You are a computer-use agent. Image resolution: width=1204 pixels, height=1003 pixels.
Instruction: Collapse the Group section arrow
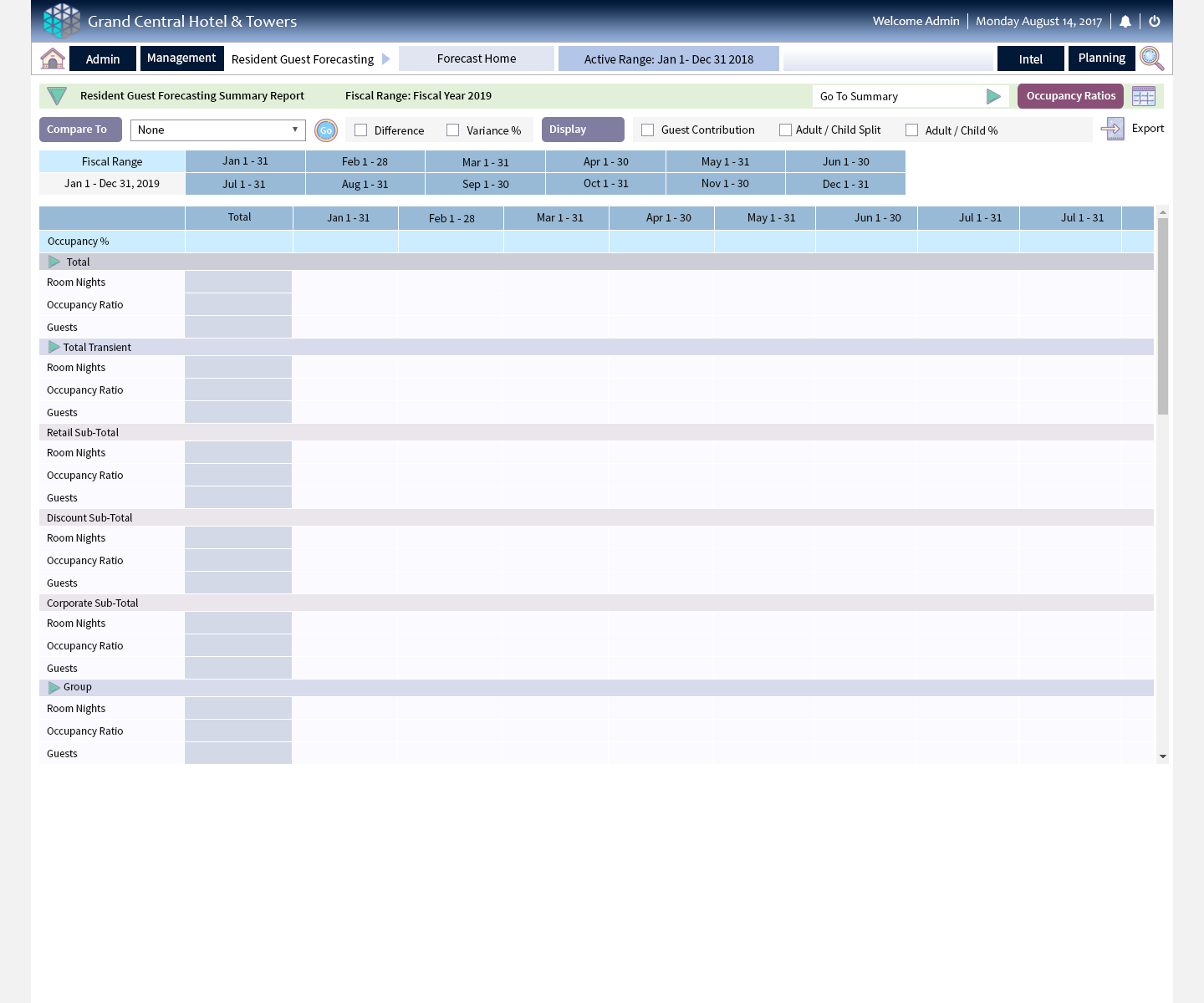(x=54, y=687)
